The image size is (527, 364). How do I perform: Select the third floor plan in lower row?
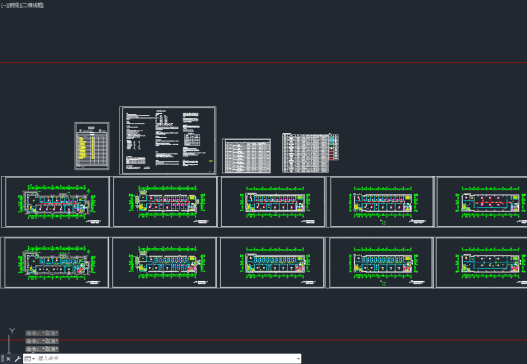point(272,262)
